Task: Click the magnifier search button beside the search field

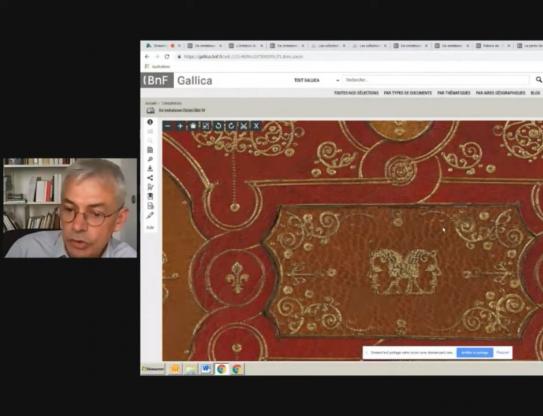Action: [x=538, y=80]
